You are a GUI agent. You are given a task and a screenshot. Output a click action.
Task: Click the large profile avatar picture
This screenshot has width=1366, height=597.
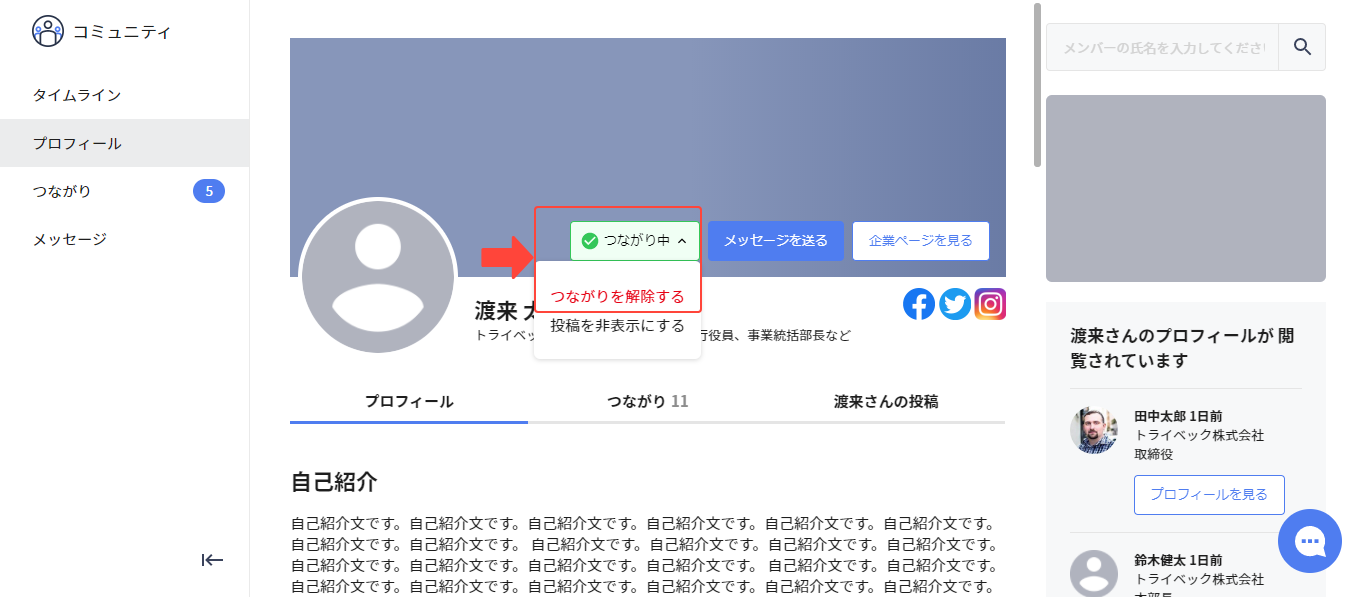coord(378,276)
